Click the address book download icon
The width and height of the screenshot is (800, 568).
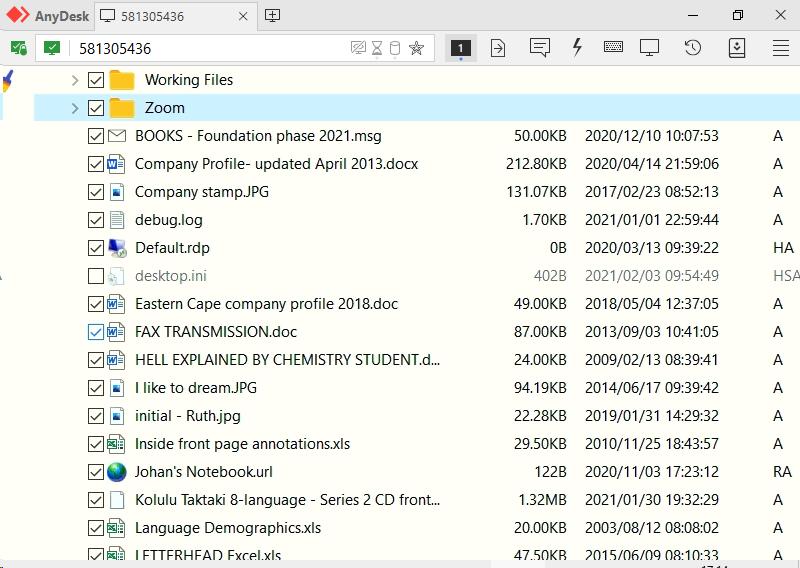click(737, 47)
